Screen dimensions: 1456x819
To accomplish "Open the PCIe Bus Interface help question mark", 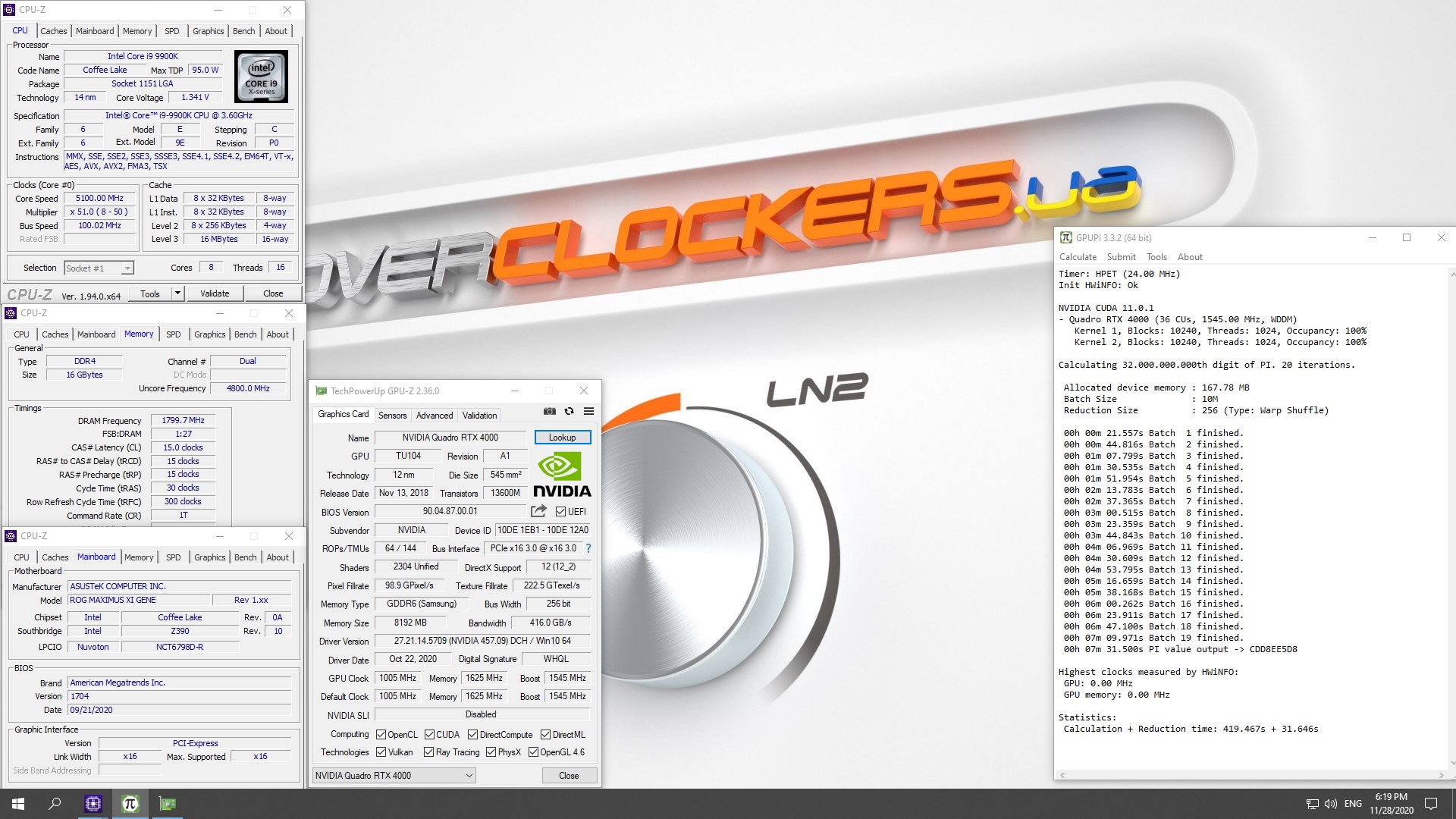I will pos(588,548).
